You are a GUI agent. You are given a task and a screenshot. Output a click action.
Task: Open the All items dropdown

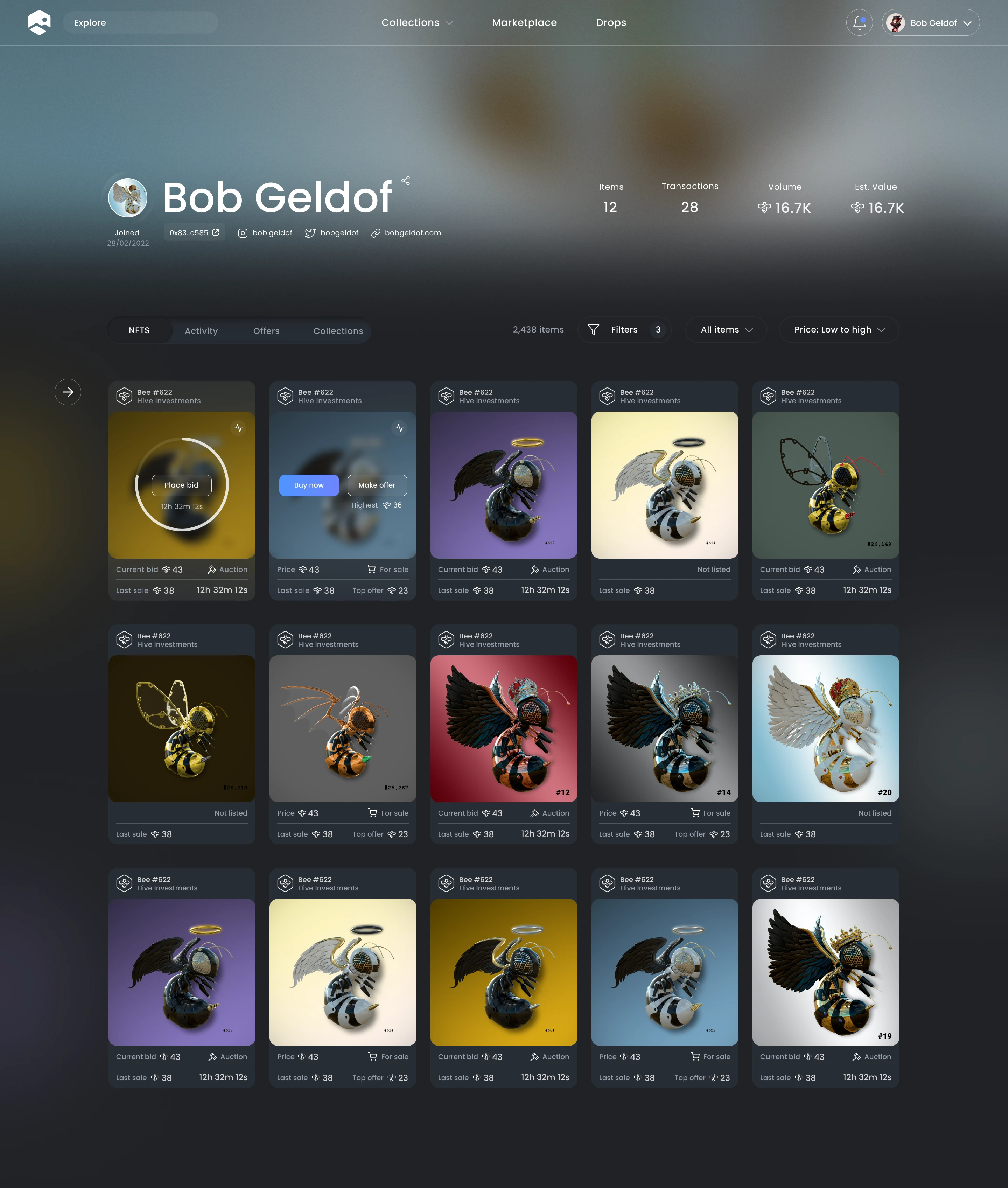726,330
